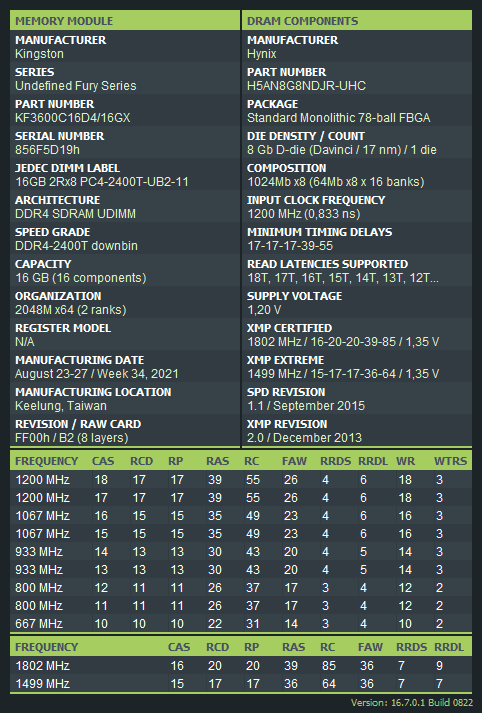Click the version 16.7.0.1 Build text
Screen dimensions: 482x713
pos(412,703)
